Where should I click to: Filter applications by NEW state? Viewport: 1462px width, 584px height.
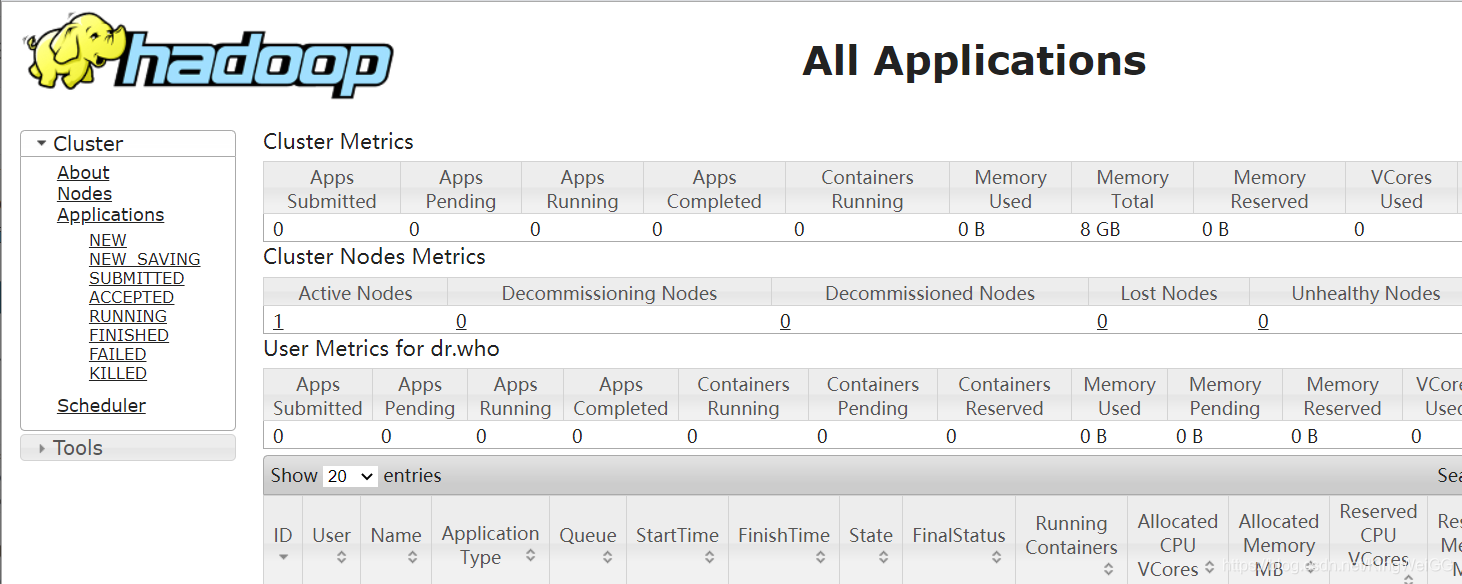(x=108, y=240)
